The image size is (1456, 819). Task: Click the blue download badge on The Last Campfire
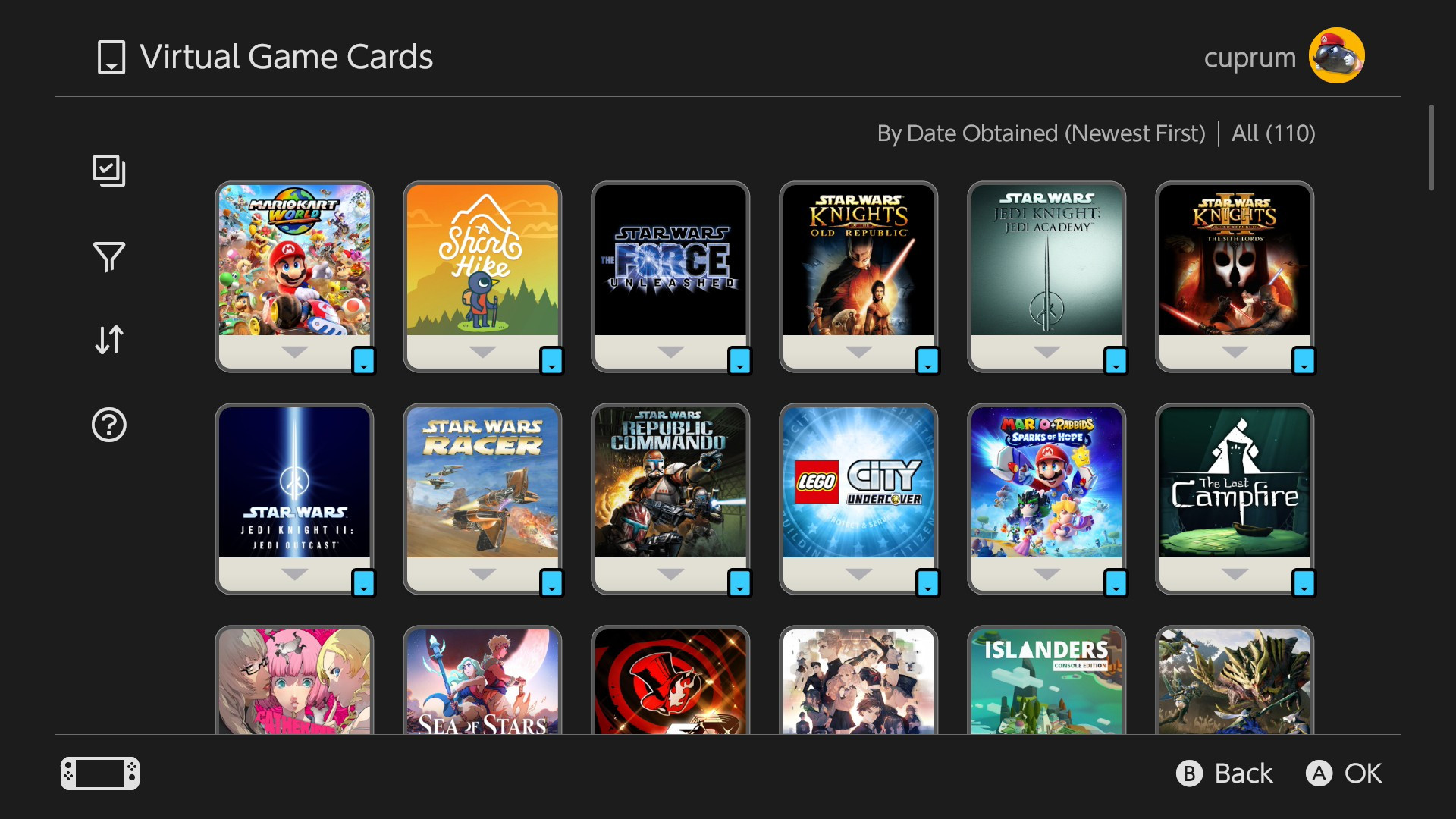[x=1304, y=583]
